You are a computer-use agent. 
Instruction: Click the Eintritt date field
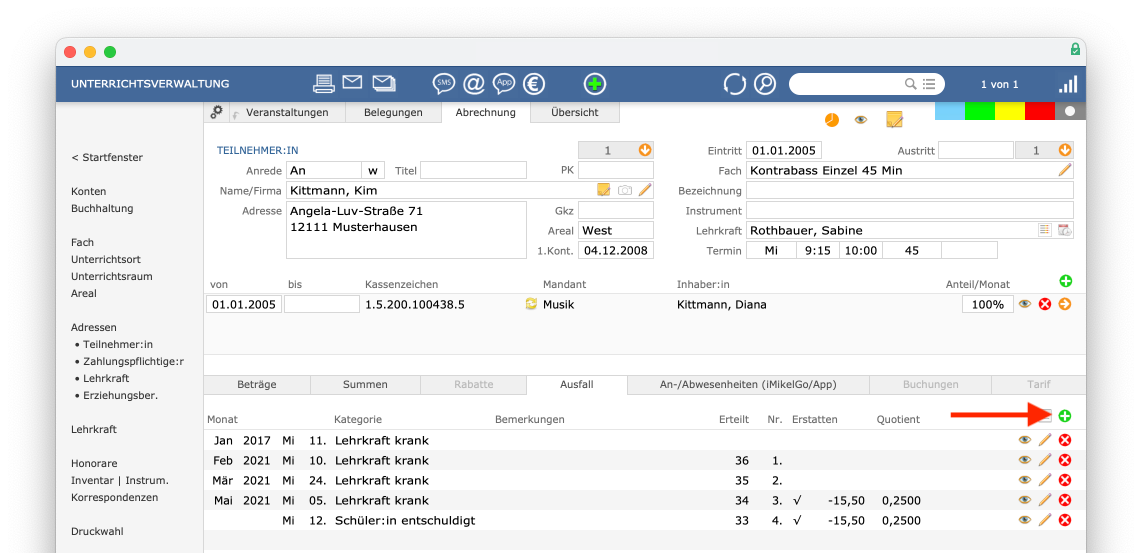coord(784,150)
